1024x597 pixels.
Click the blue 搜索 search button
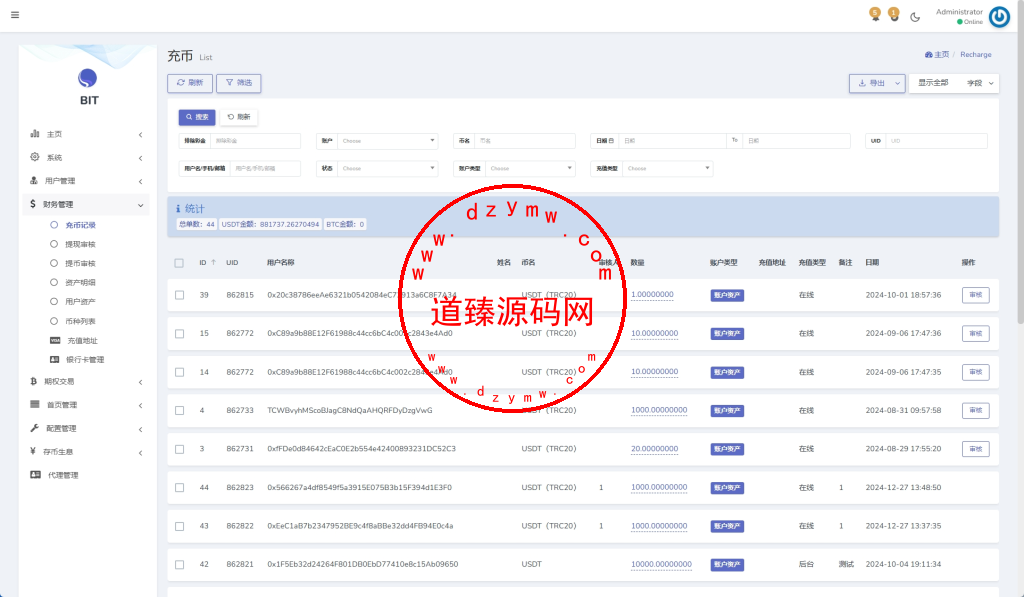(197, 117)
